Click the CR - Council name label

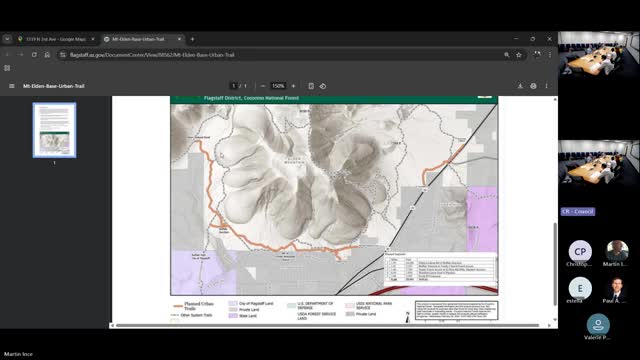pyautogui.click(x=578, y=211)
